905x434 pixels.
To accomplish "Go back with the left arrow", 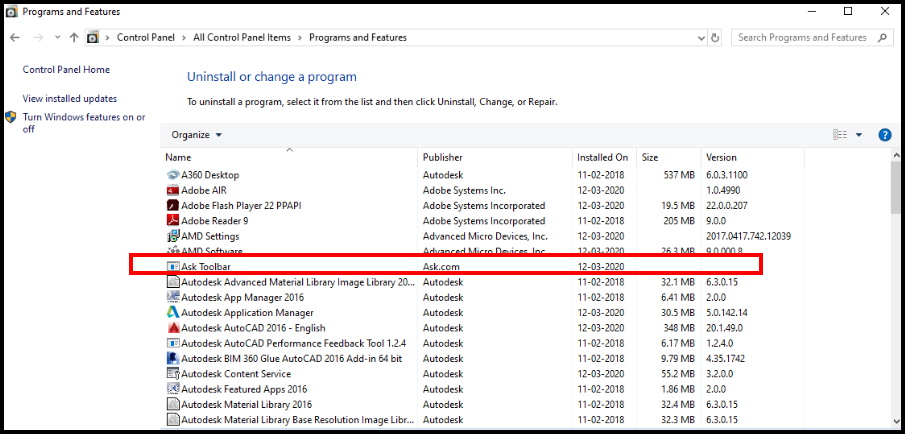I will pos(15,38).
